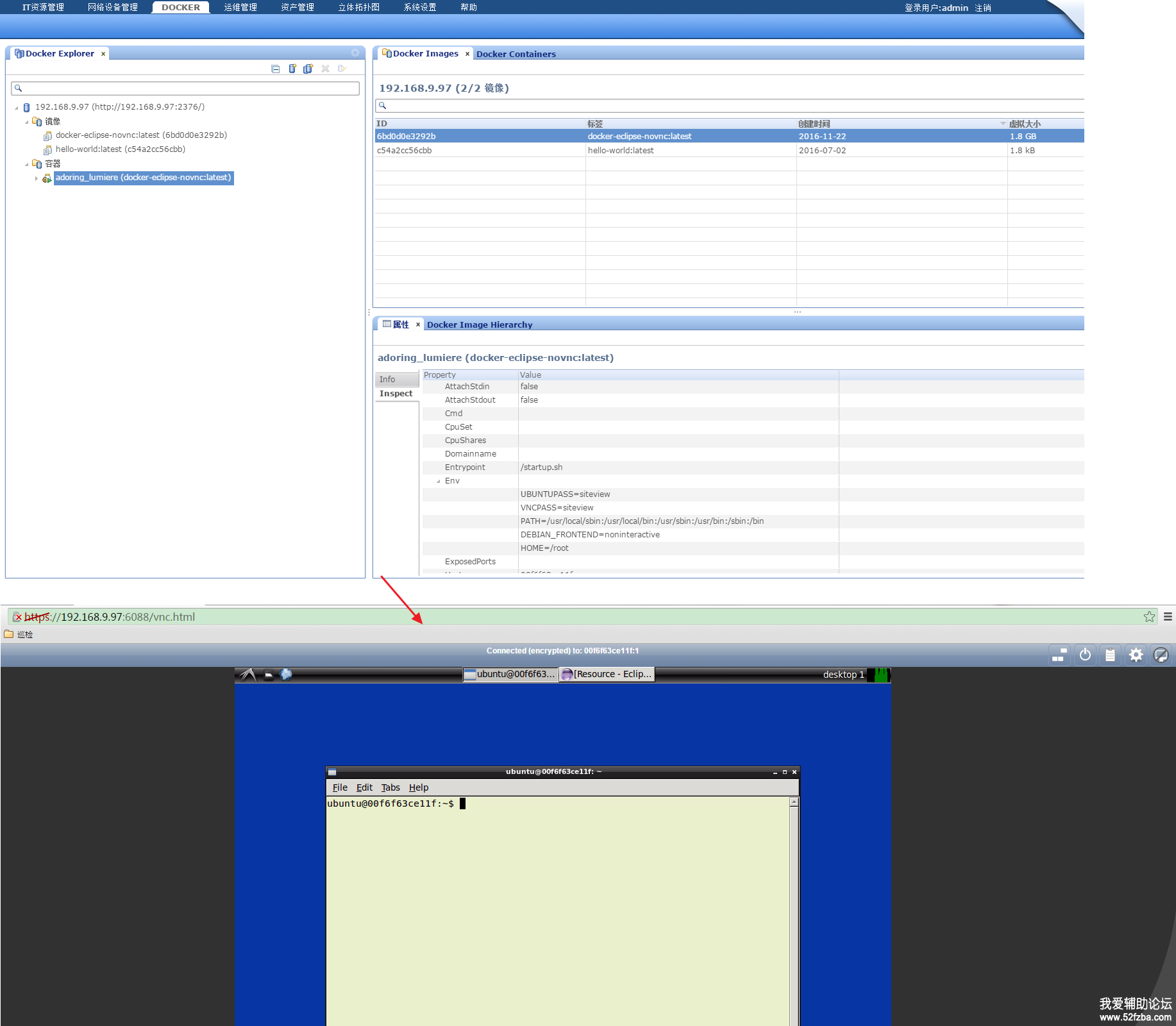This screenshot has width=1176, height=1026.
Task: Open terminal Edit menu
Action: click(x=364, y=787)
